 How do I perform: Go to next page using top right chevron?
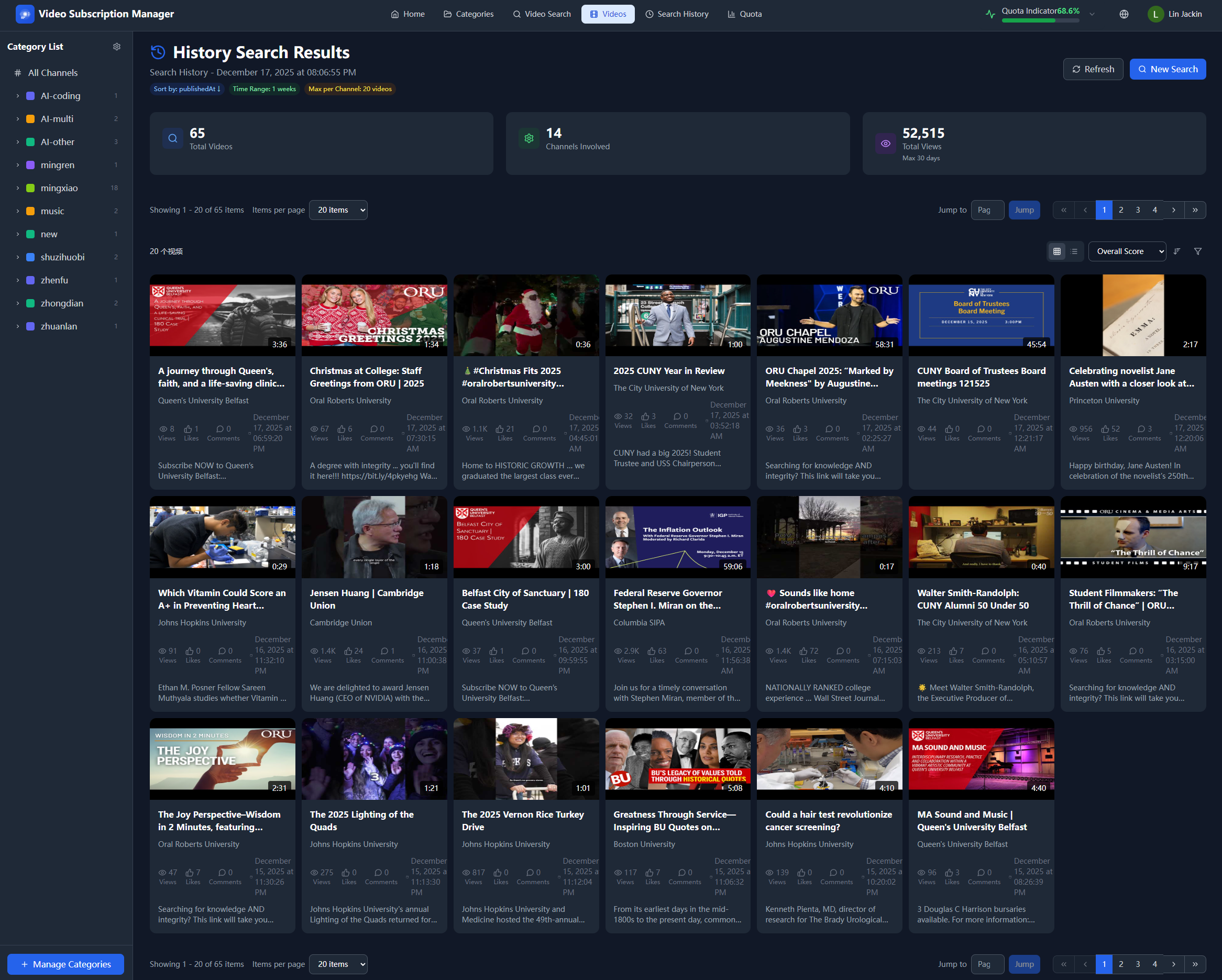1174,210
